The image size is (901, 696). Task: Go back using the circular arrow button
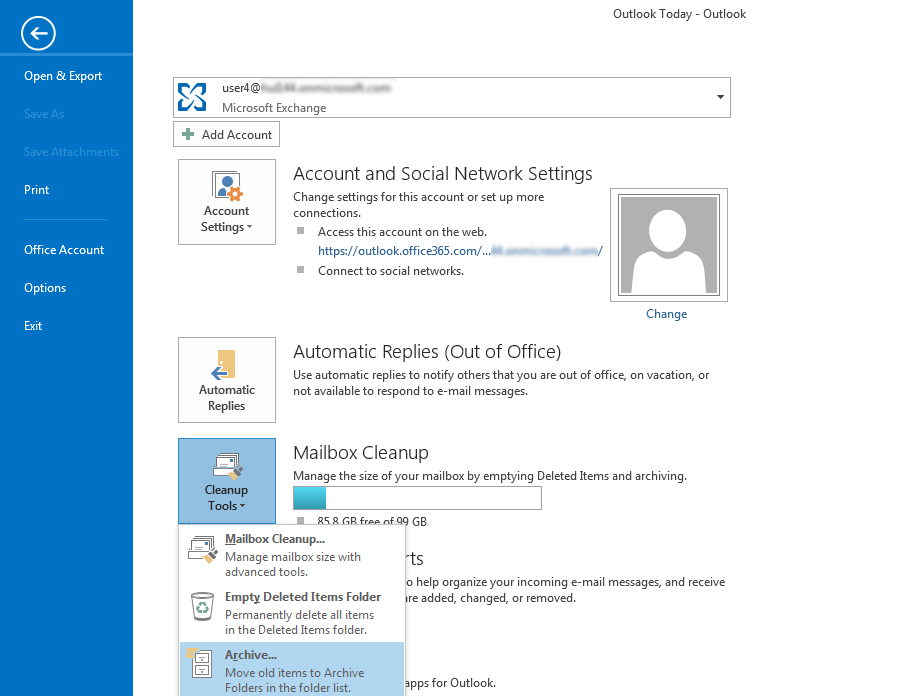coord(38,33)
